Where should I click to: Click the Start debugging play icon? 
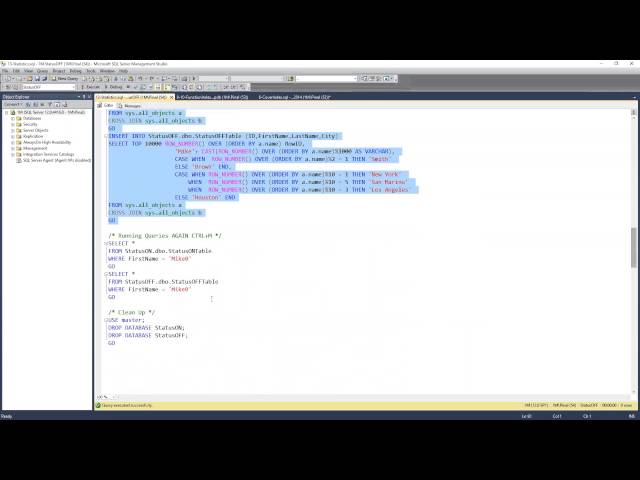(x=193, y=78)
